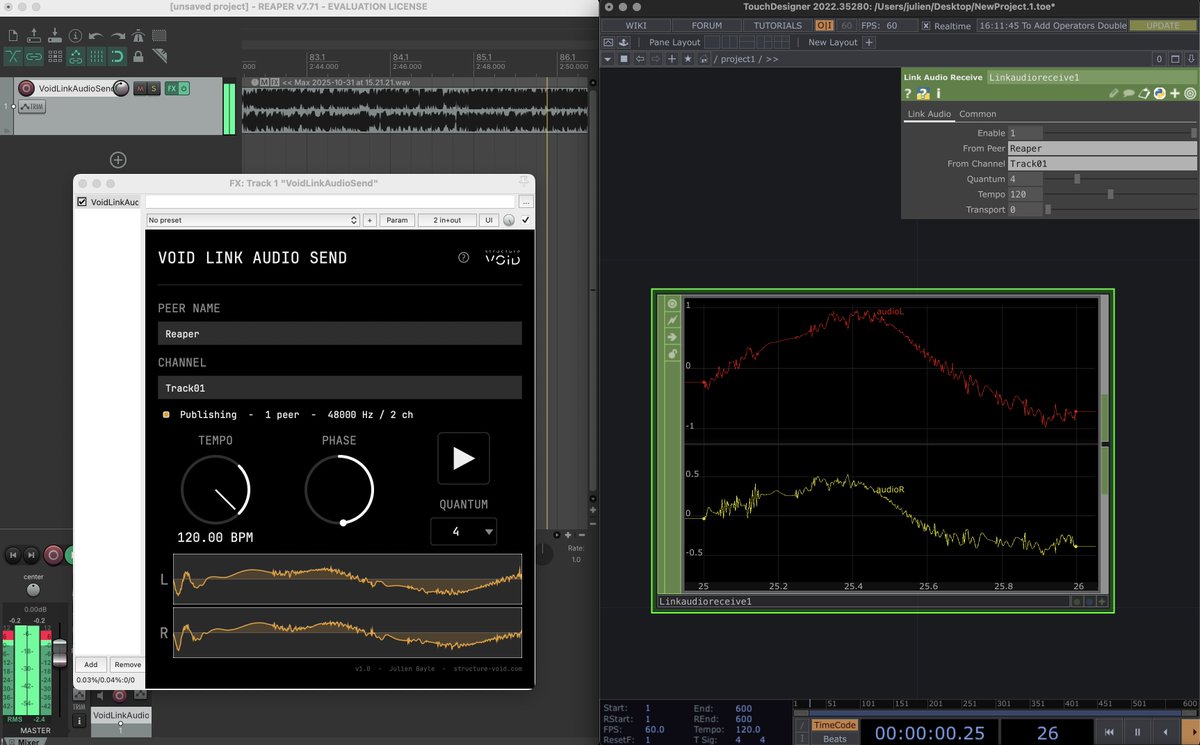Click New Layout plus button in TouchDesigner
The height and width of the screenshot is (745, 1200).
coord(869,42)
